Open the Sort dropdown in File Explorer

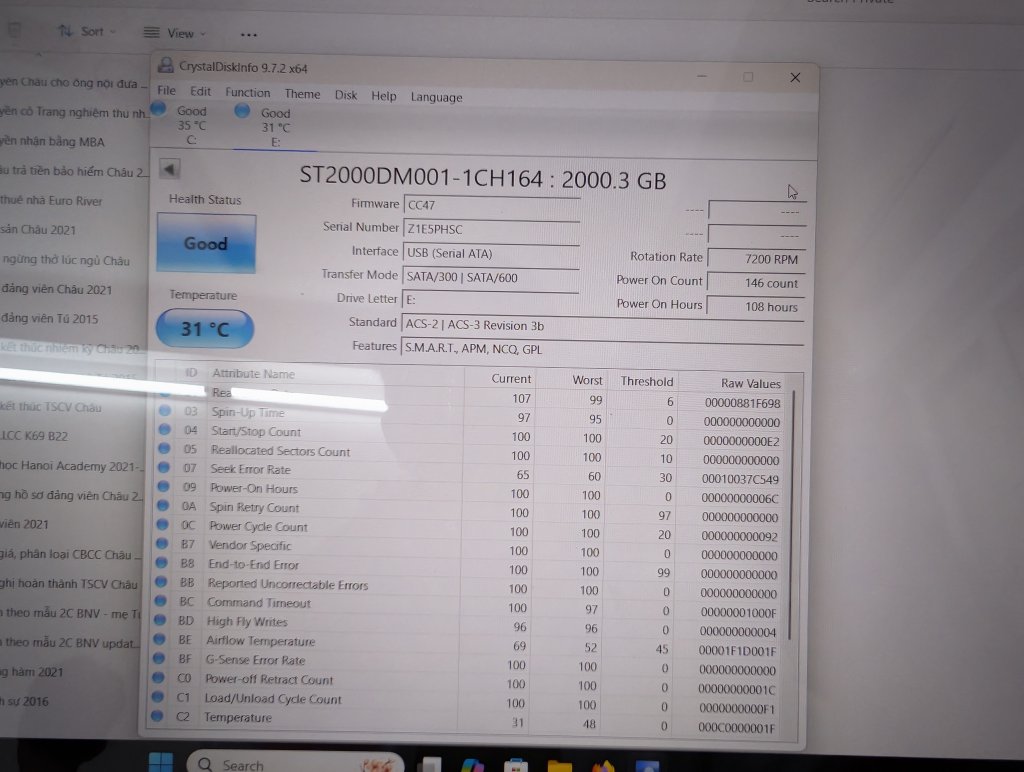[87, 31]
